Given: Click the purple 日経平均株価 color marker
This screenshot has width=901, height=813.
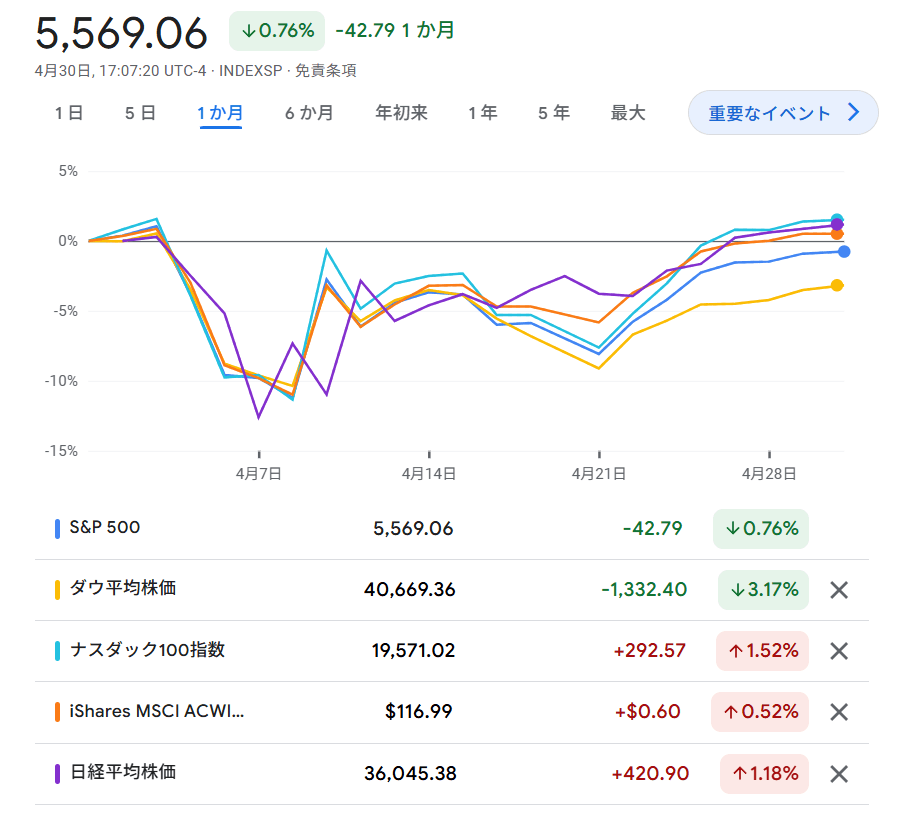Looking at the screenshot, I should (57, 774).
